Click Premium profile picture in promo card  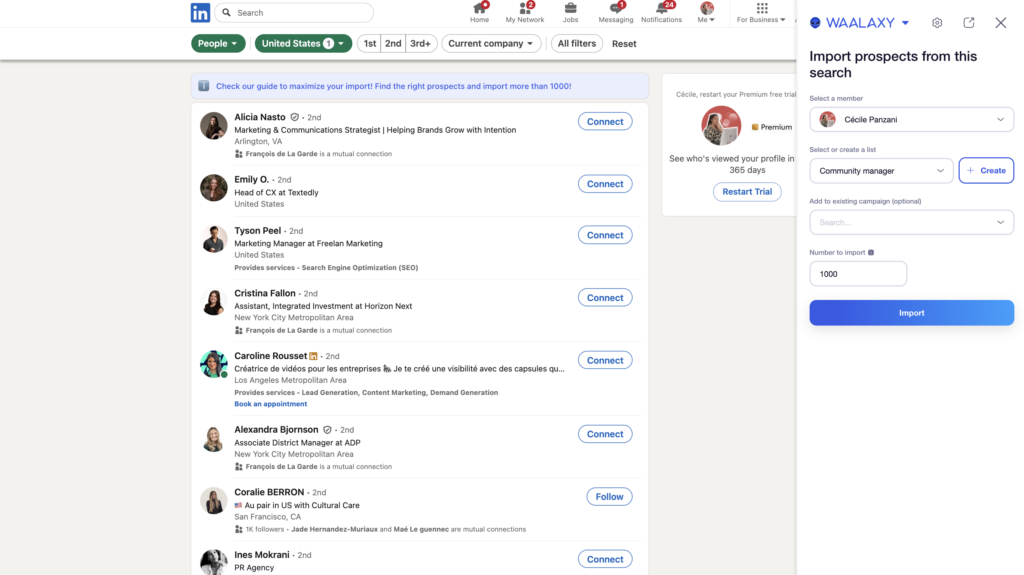[x=721, y=125]
